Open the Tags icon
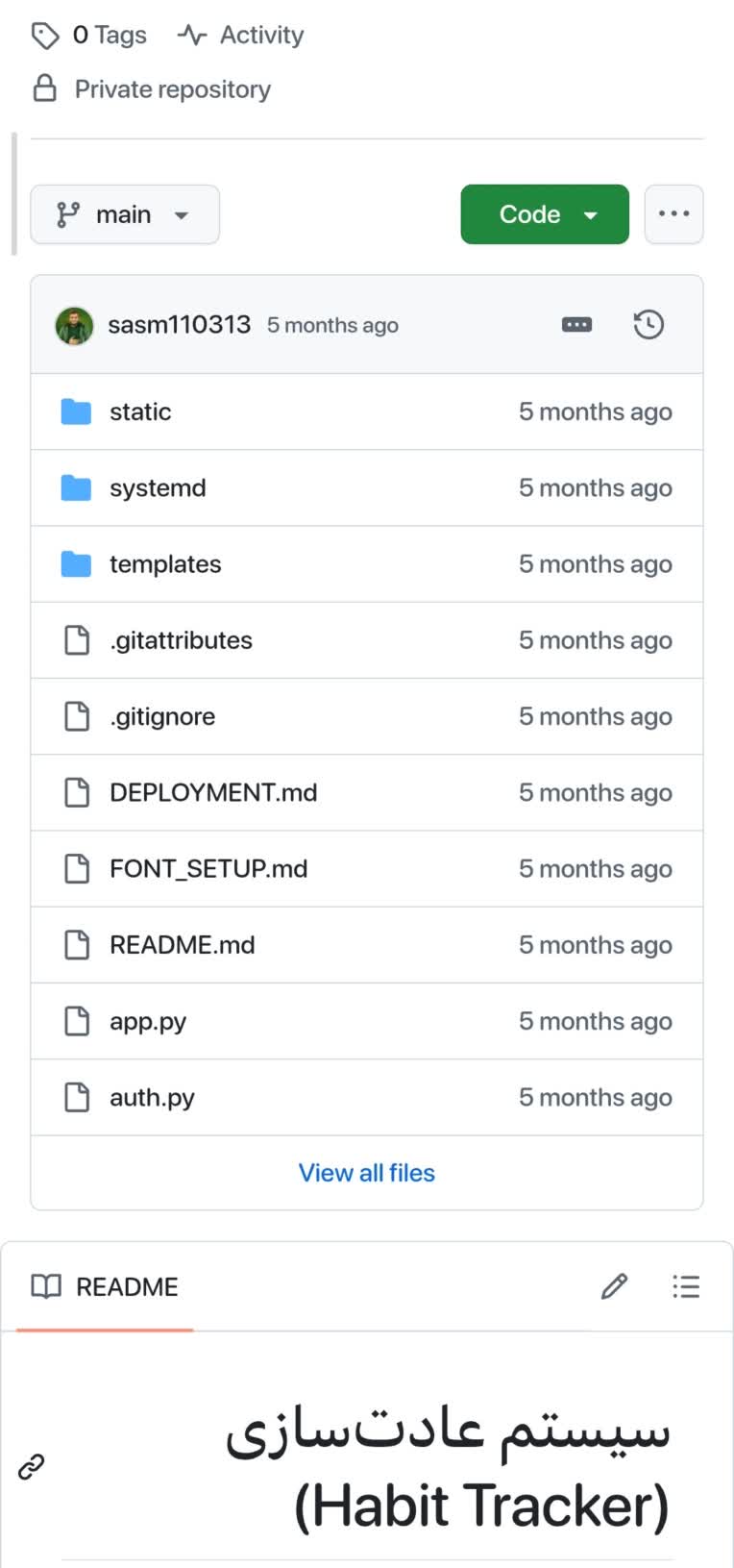 (45, 36)
